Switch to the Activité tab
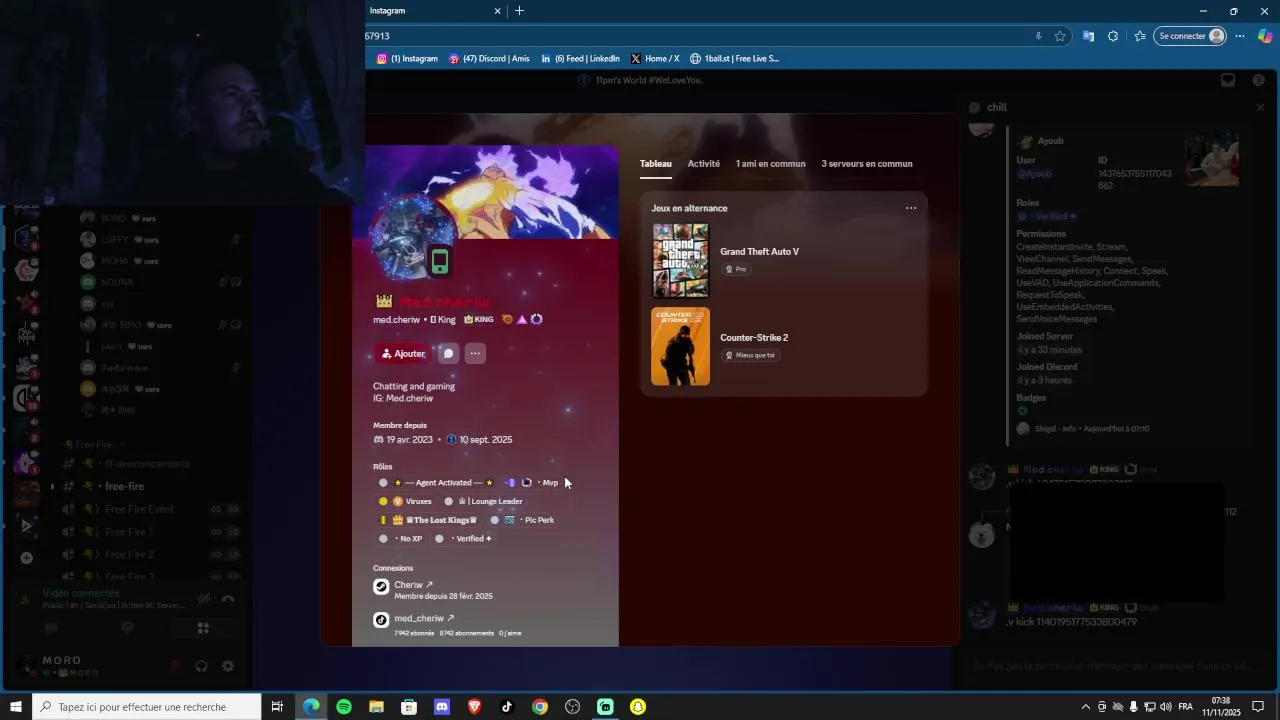 pyautogui.click(x=704, y=164)
